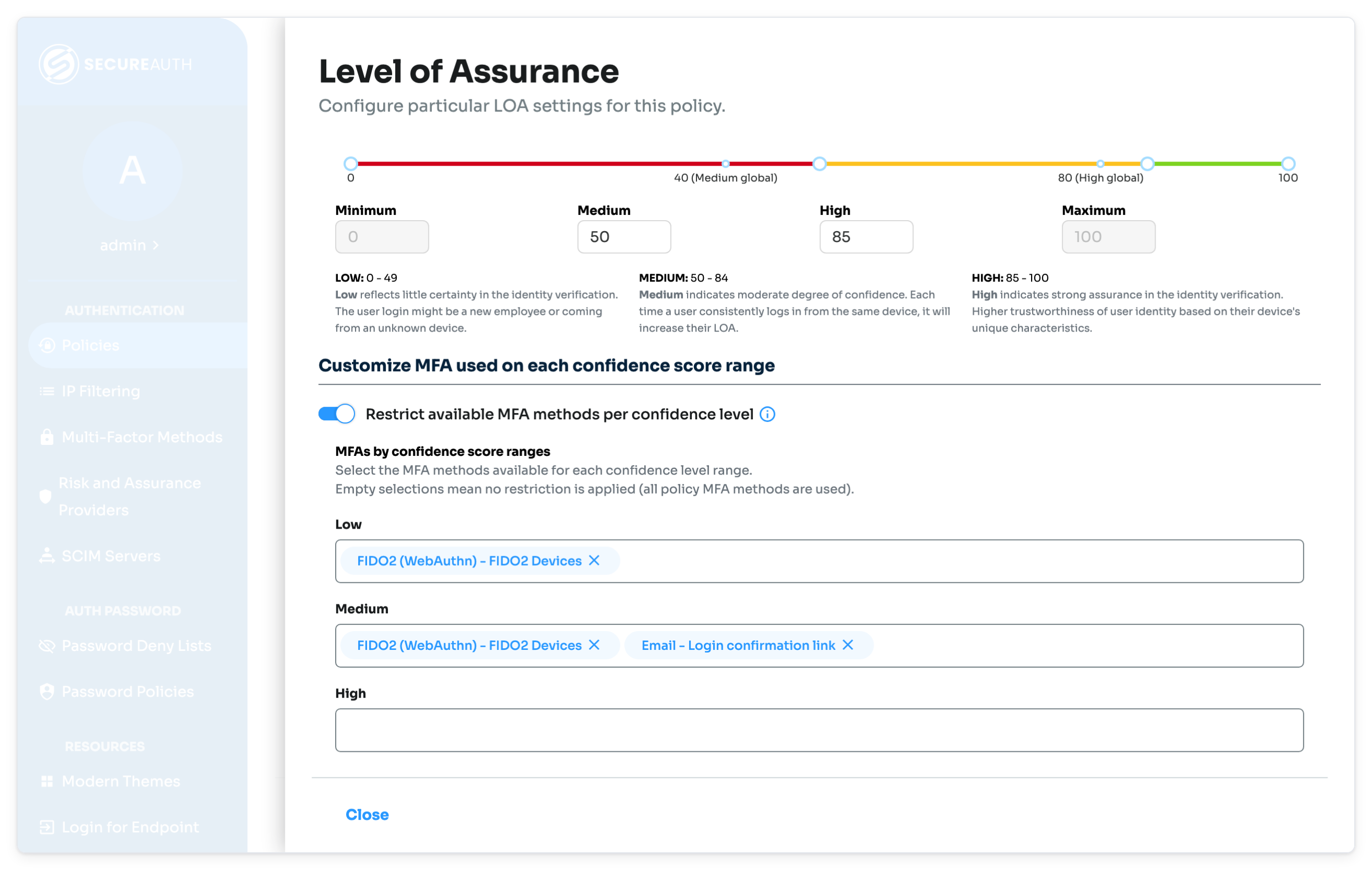Expand the admin user menu chevron
1372x870 pixels.
click(156, 246)
